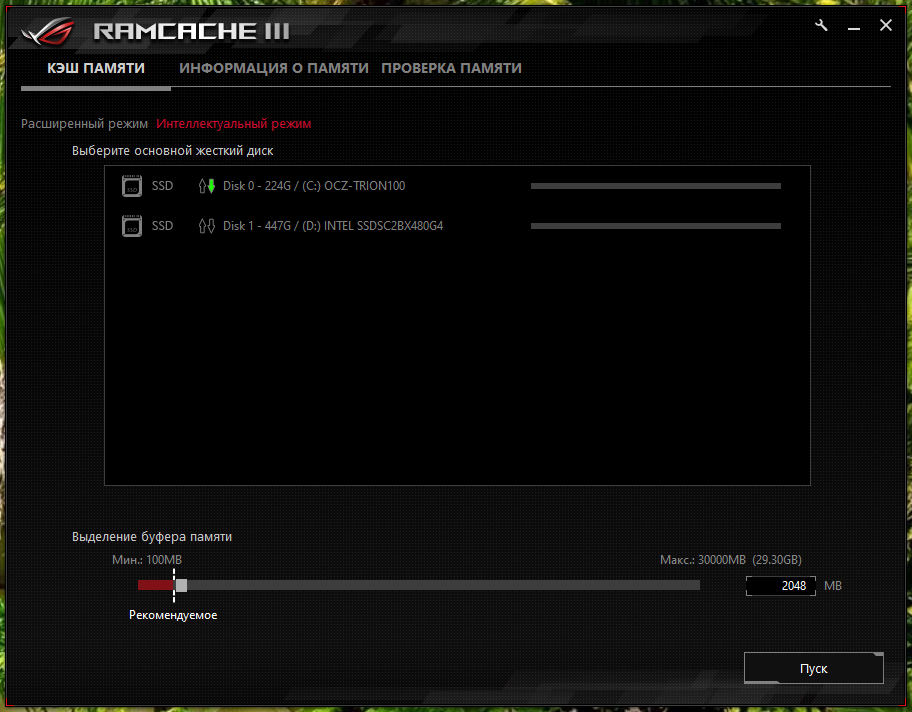Viewport: 912px width, 712px height.
Task: Close the RAMCache III window
Action: [x=886, y=25]
